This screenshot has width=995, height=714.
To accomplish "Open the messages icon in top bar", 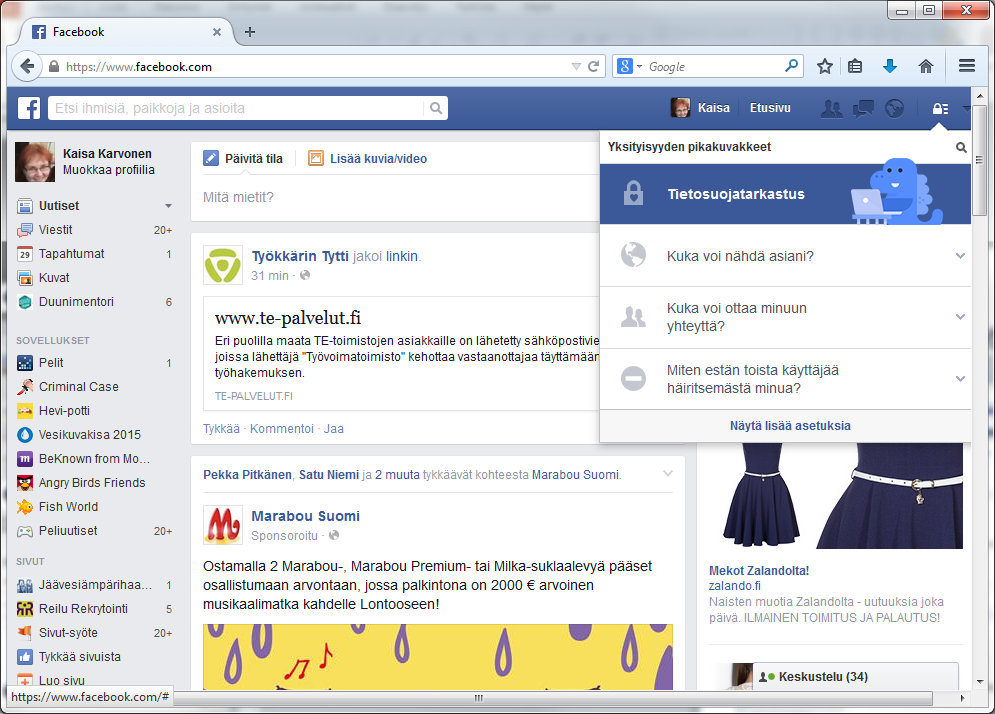I will pos(863,109).
